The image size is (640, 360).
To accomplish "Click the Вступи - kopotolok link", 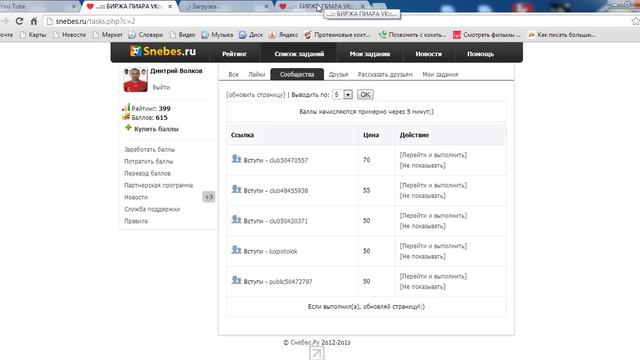I will tap(270, 251).
